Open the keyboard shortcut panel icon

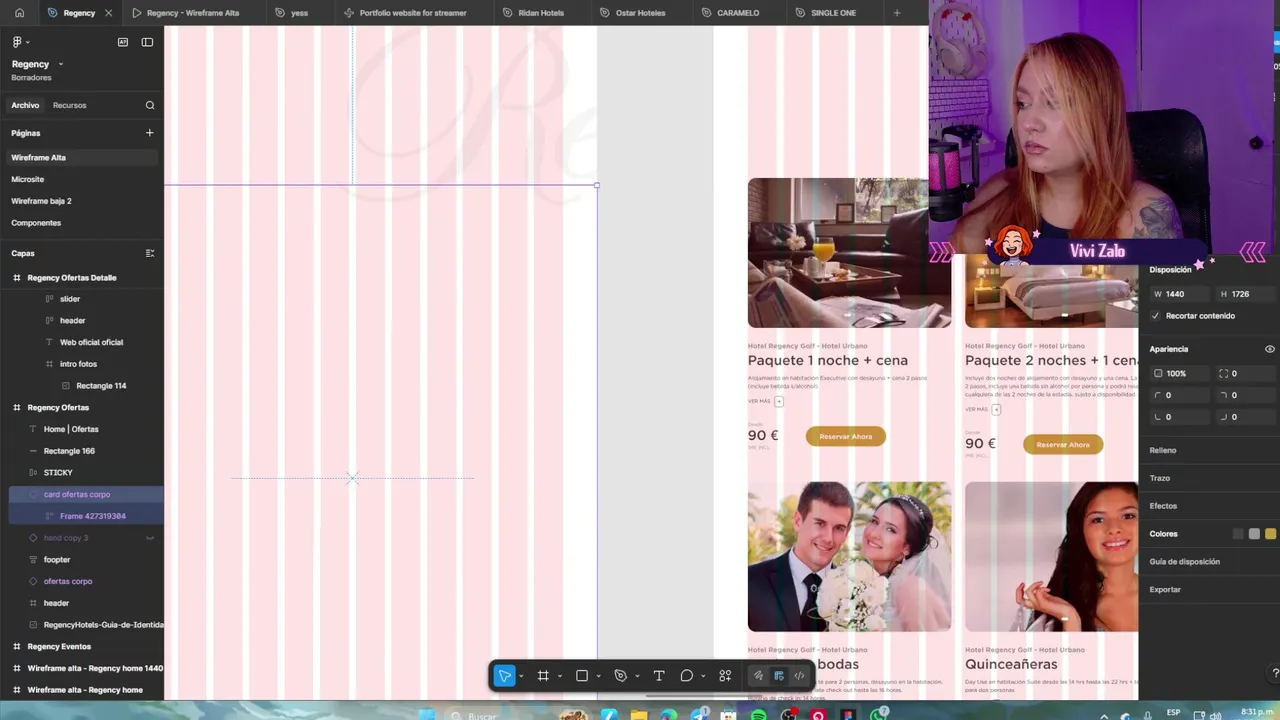[x=123, y=42]
